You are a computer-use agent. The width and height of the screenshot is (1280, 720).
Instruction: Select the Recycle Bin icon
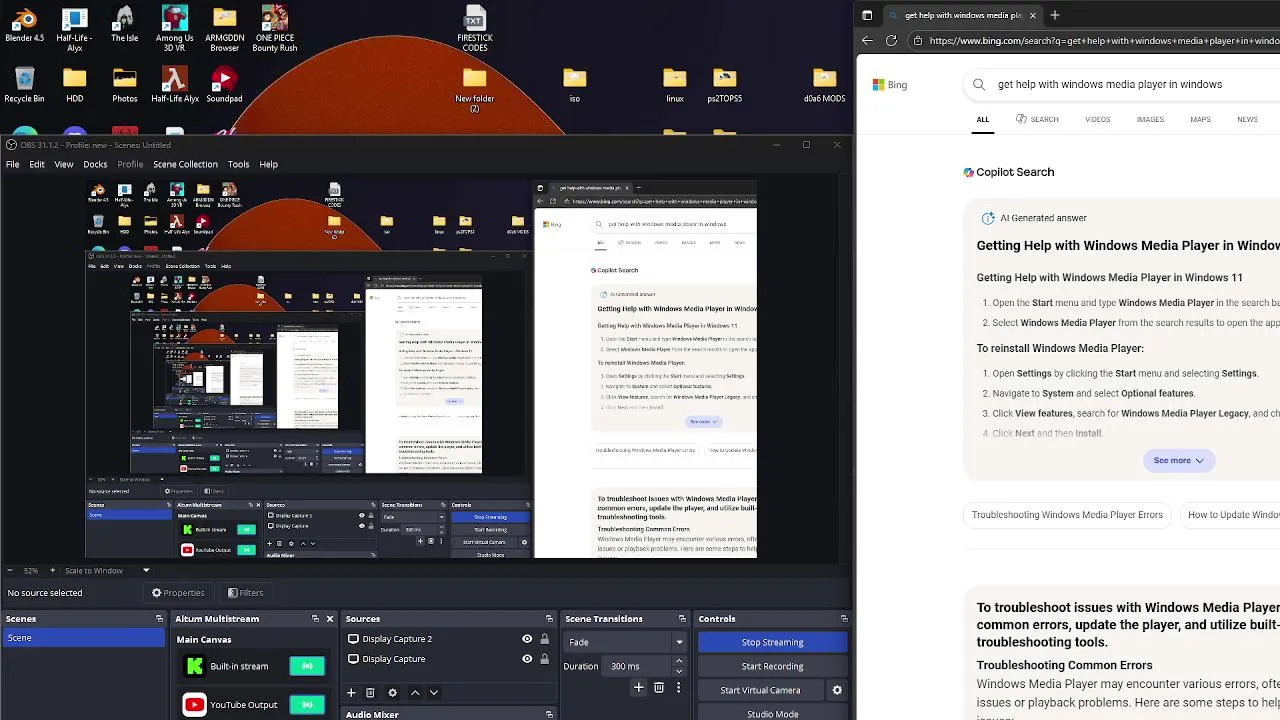tap(24, 86)
